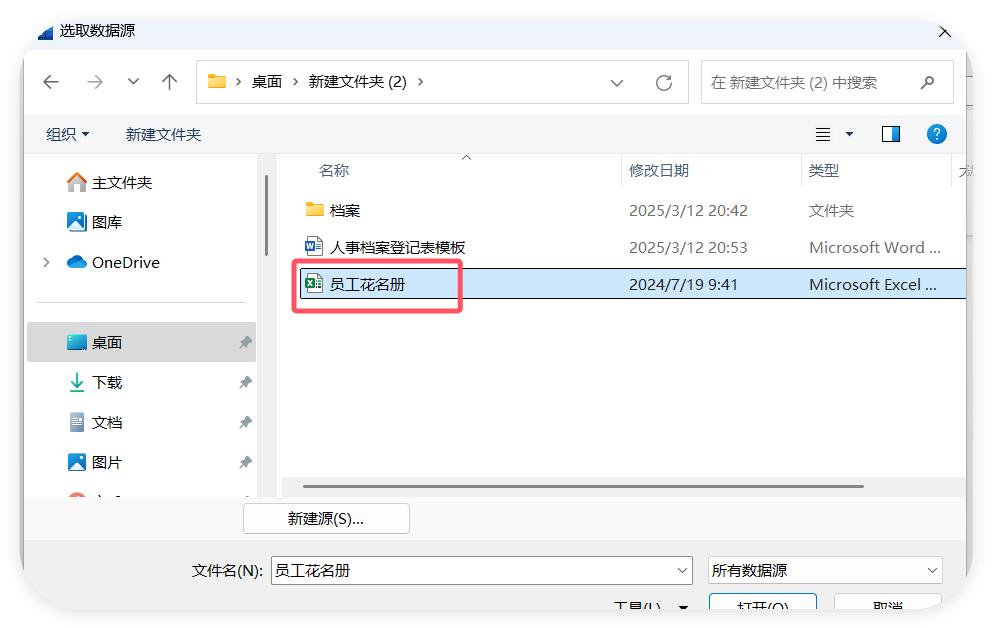Click the 档案 folder icon
Viewport: 992px width, 628px height.
coord(314,209)
